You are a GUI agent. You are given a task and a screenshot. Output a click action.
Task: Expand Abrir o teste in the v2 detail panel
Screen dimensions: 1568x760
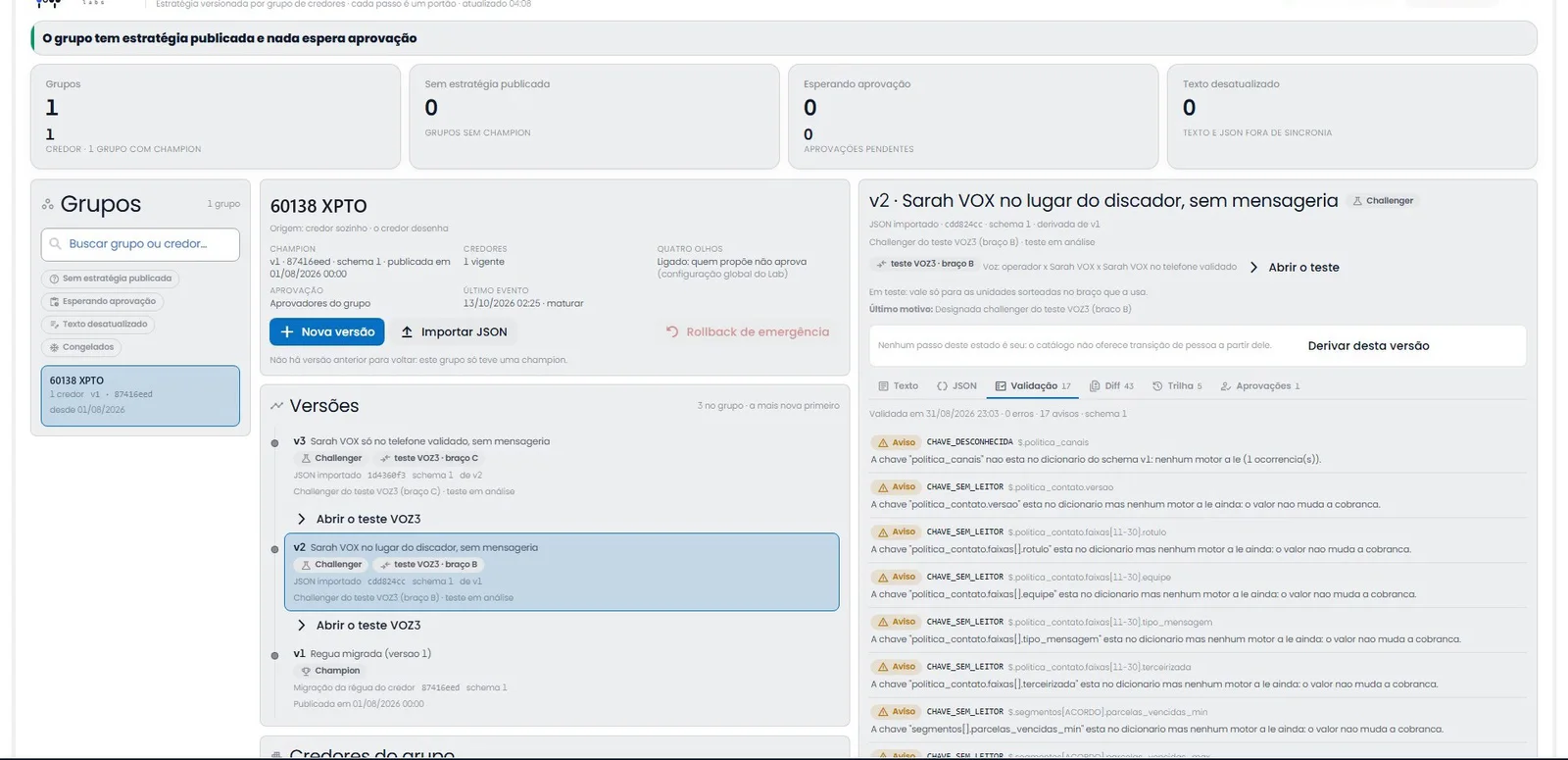(1295, 267)
